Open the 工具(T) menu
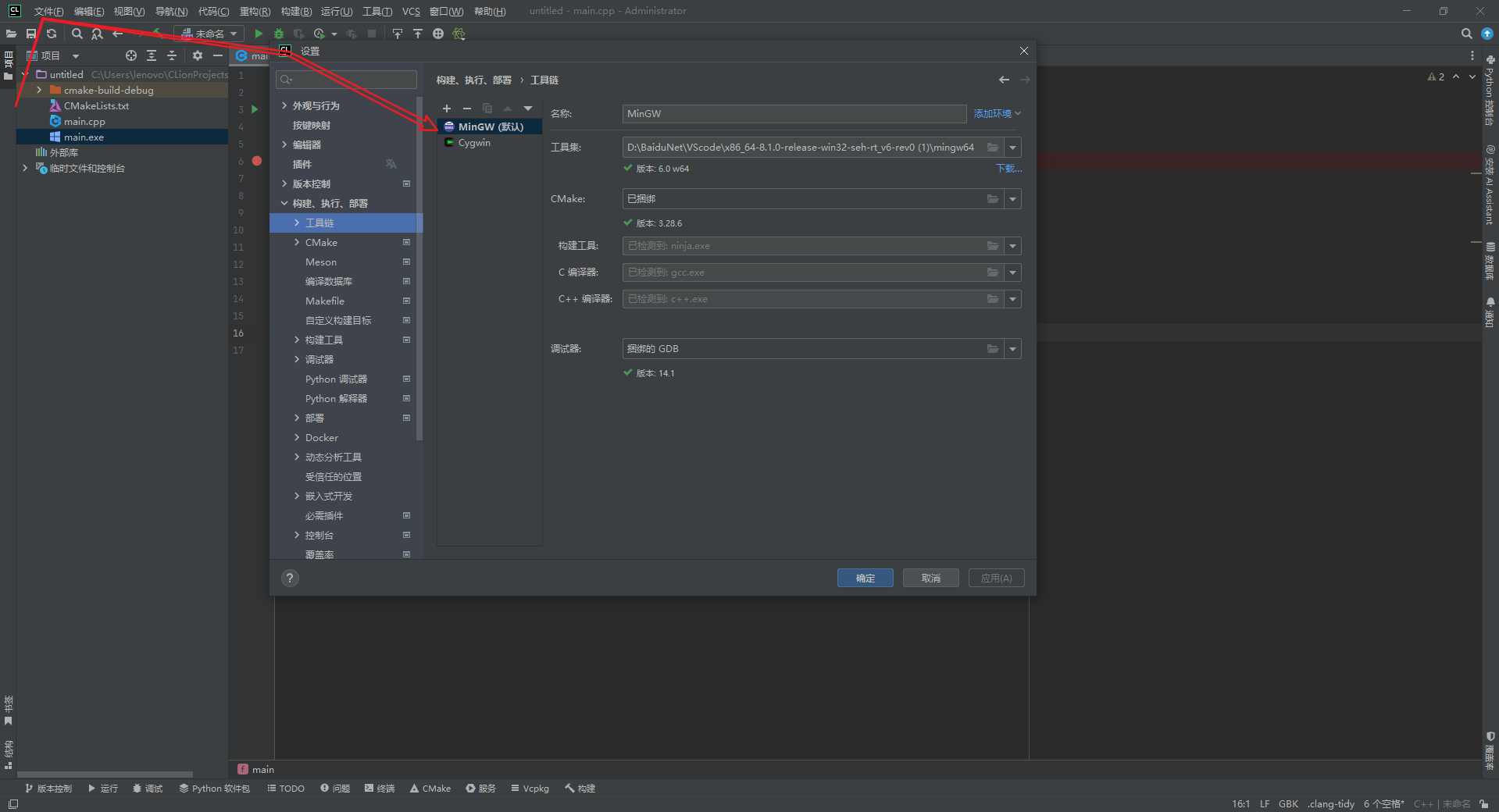 coord(377,11)
